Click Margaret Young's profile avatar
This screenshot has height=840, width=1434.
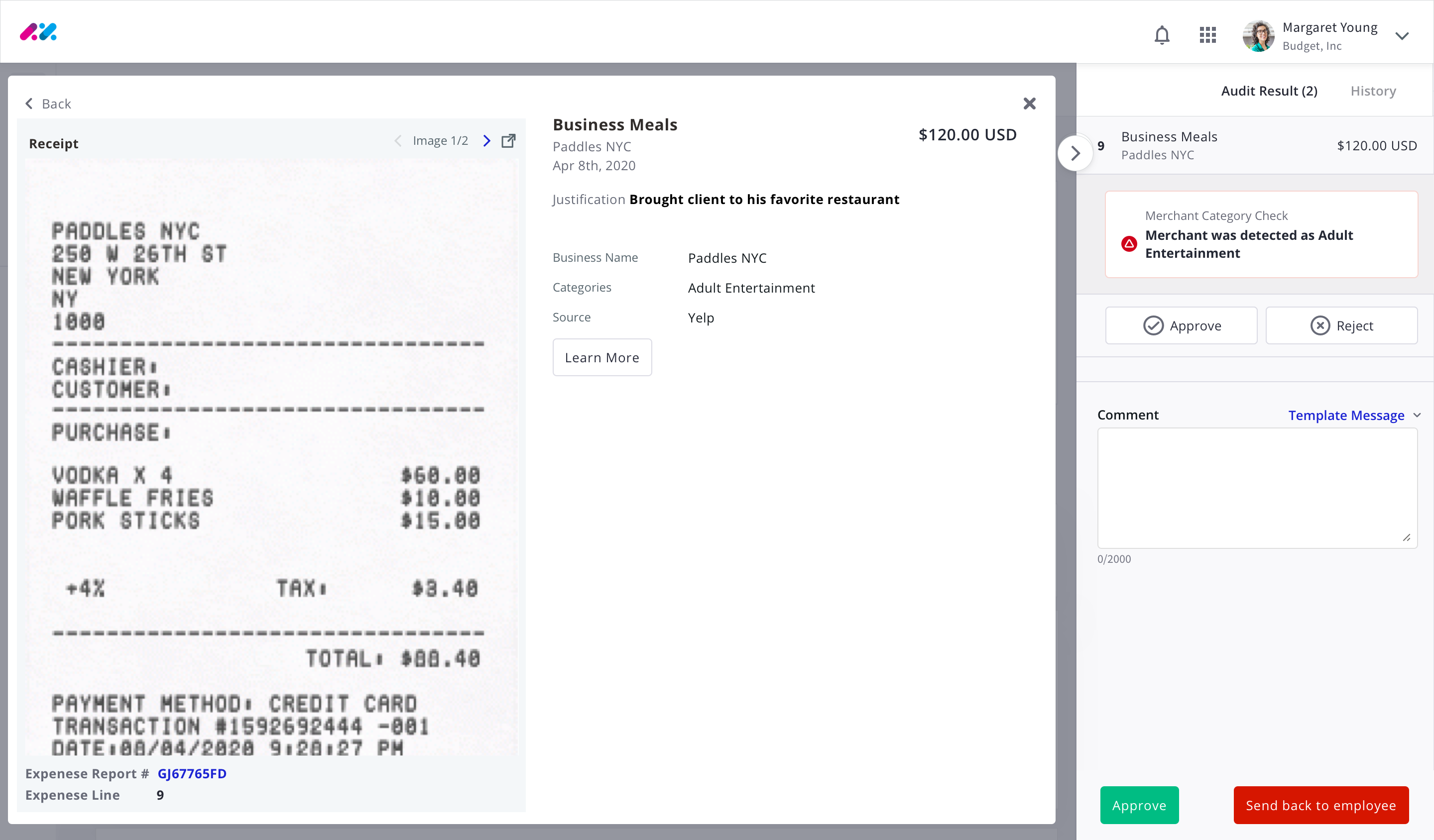[1258, 36]
